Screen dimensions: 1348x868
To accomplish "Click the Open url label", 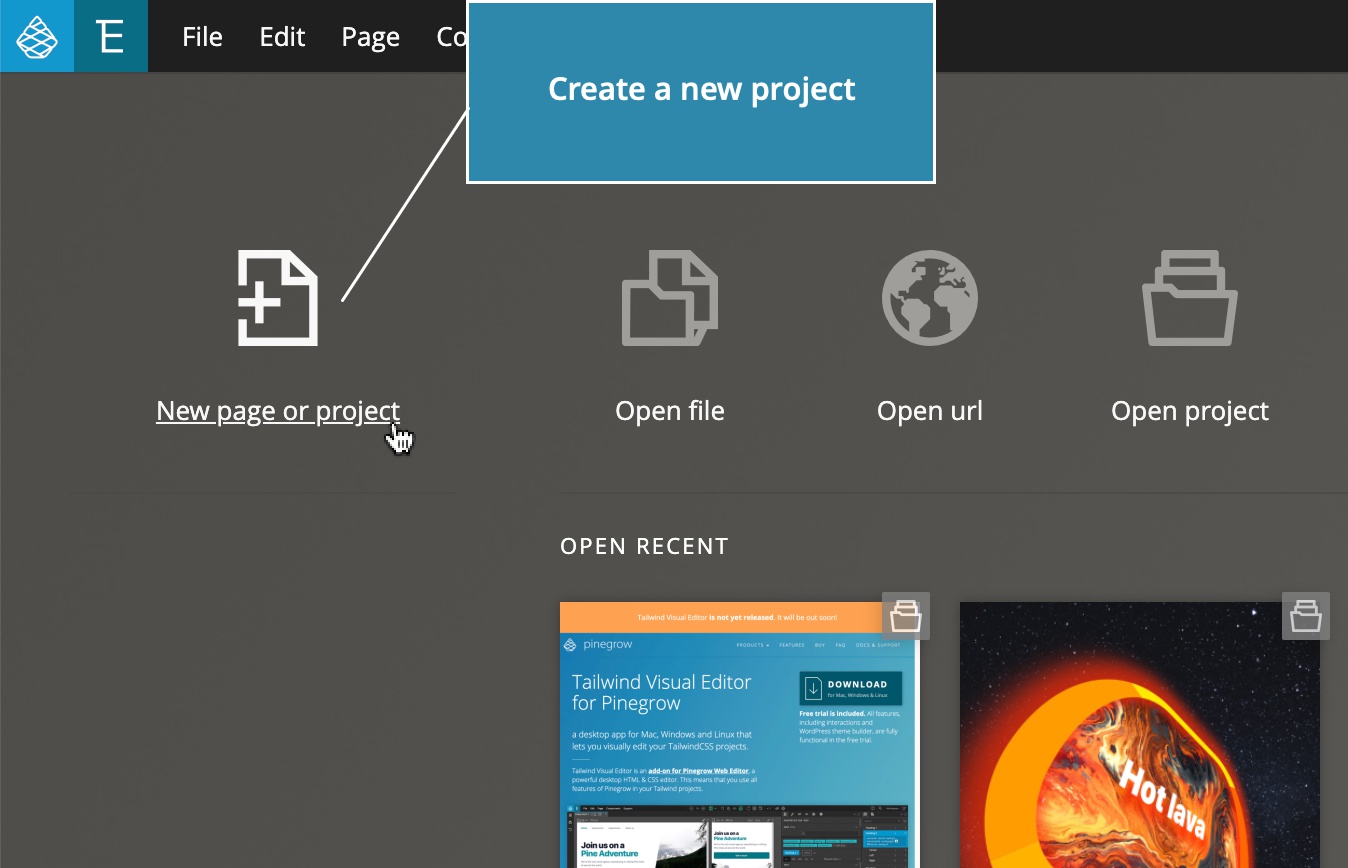I will 930,411.
